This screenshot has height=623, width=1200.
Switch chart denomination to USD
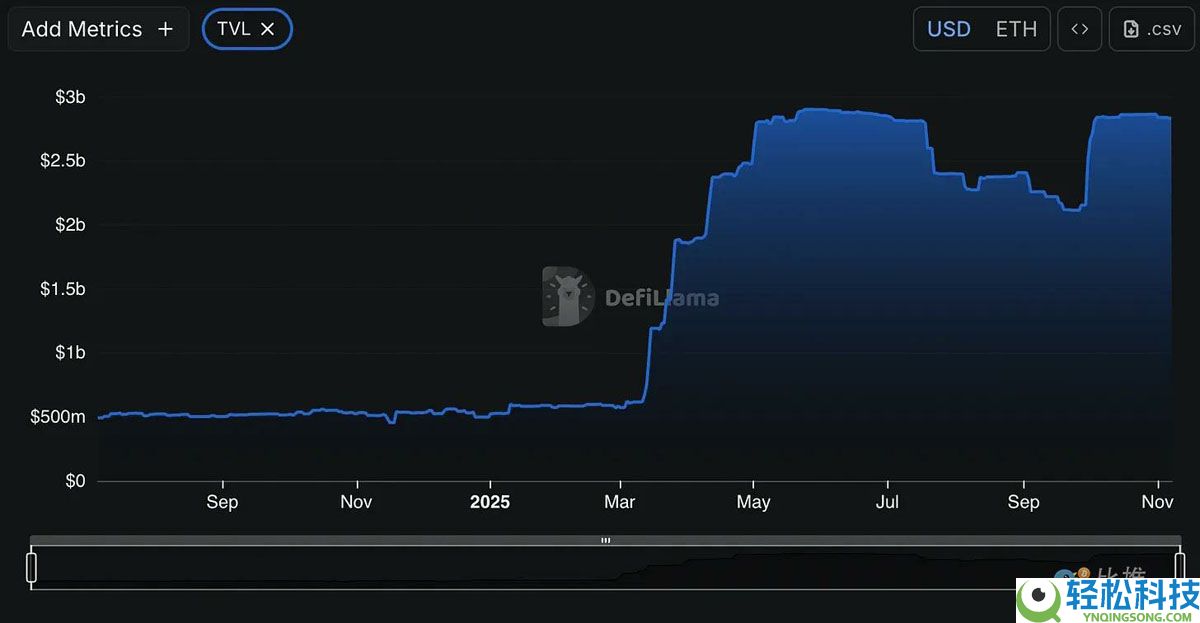tap(949, 29)
